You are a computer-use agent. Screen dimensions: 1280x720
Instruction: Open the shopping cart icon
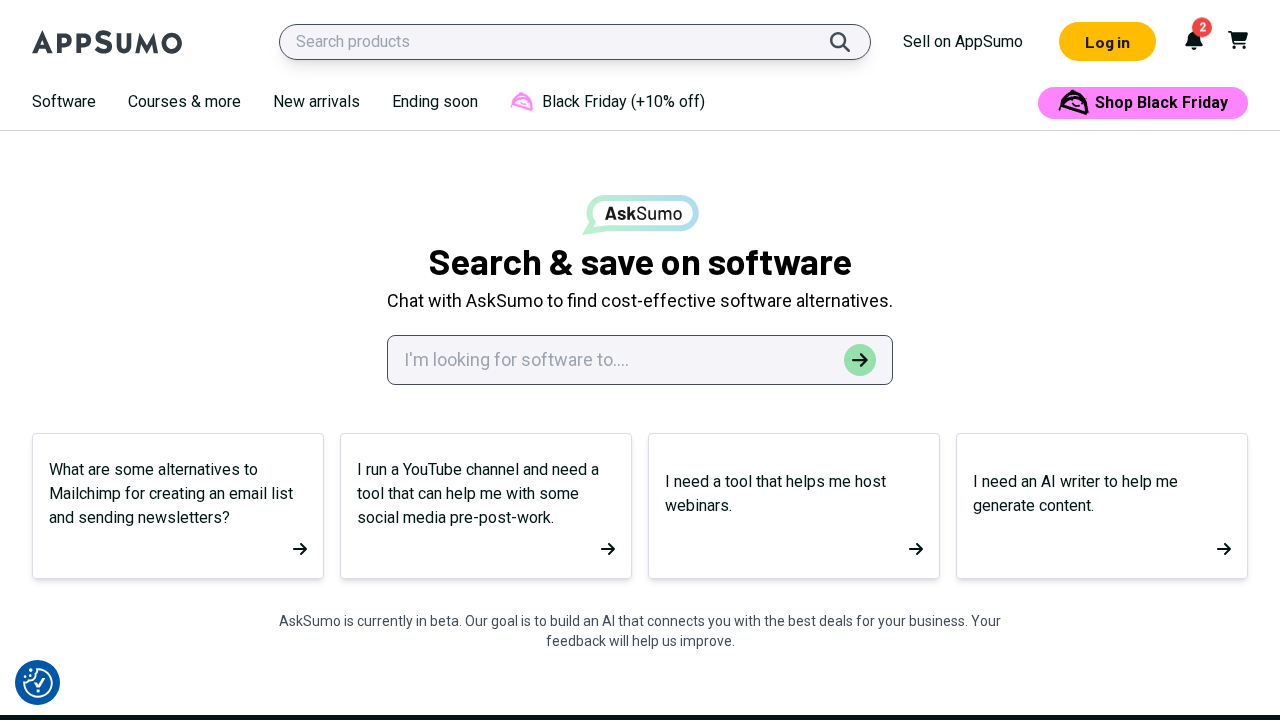coord(1237,40)
